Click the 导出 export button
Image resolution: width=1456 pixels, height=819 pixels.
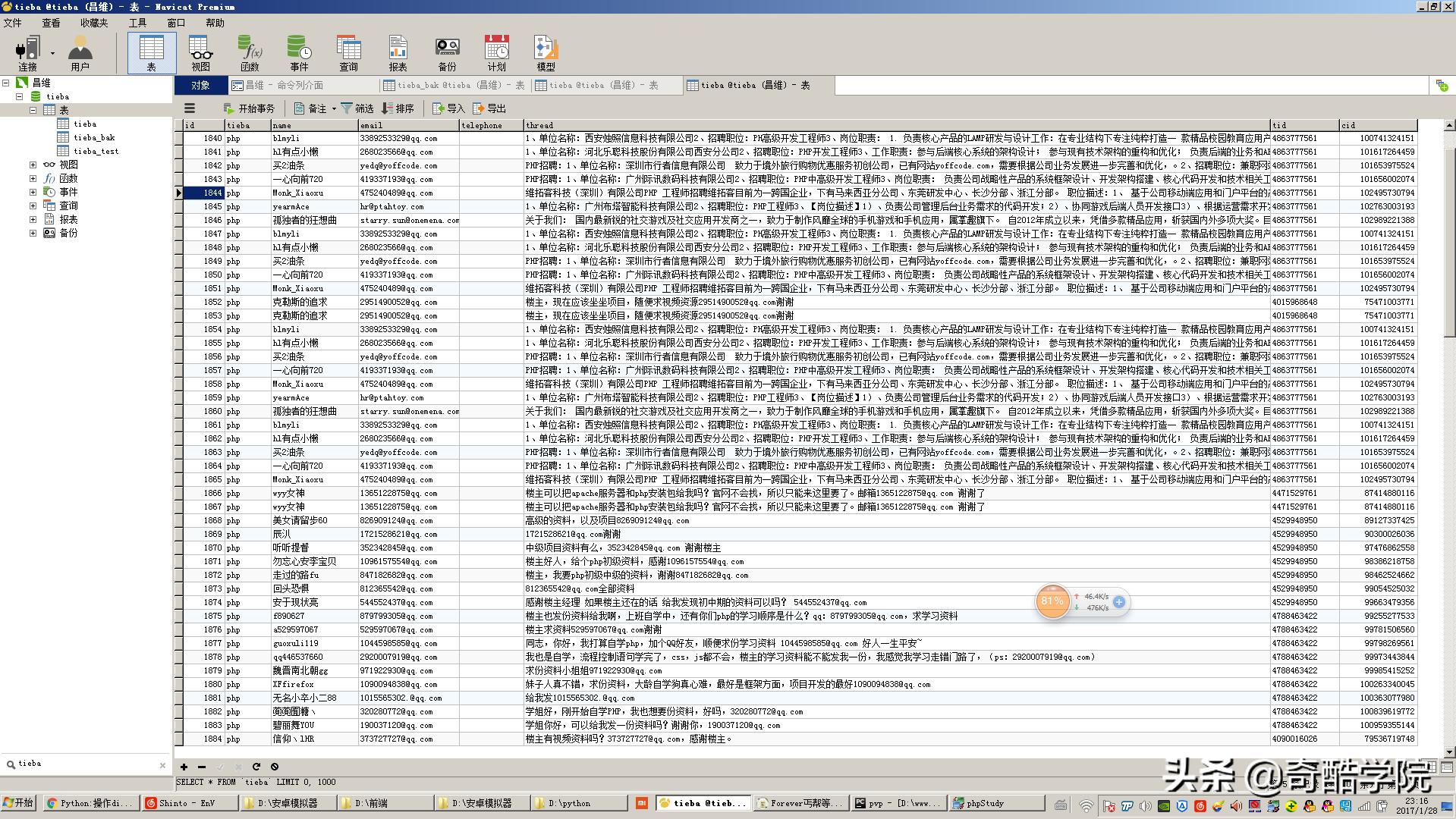[489, 108]
